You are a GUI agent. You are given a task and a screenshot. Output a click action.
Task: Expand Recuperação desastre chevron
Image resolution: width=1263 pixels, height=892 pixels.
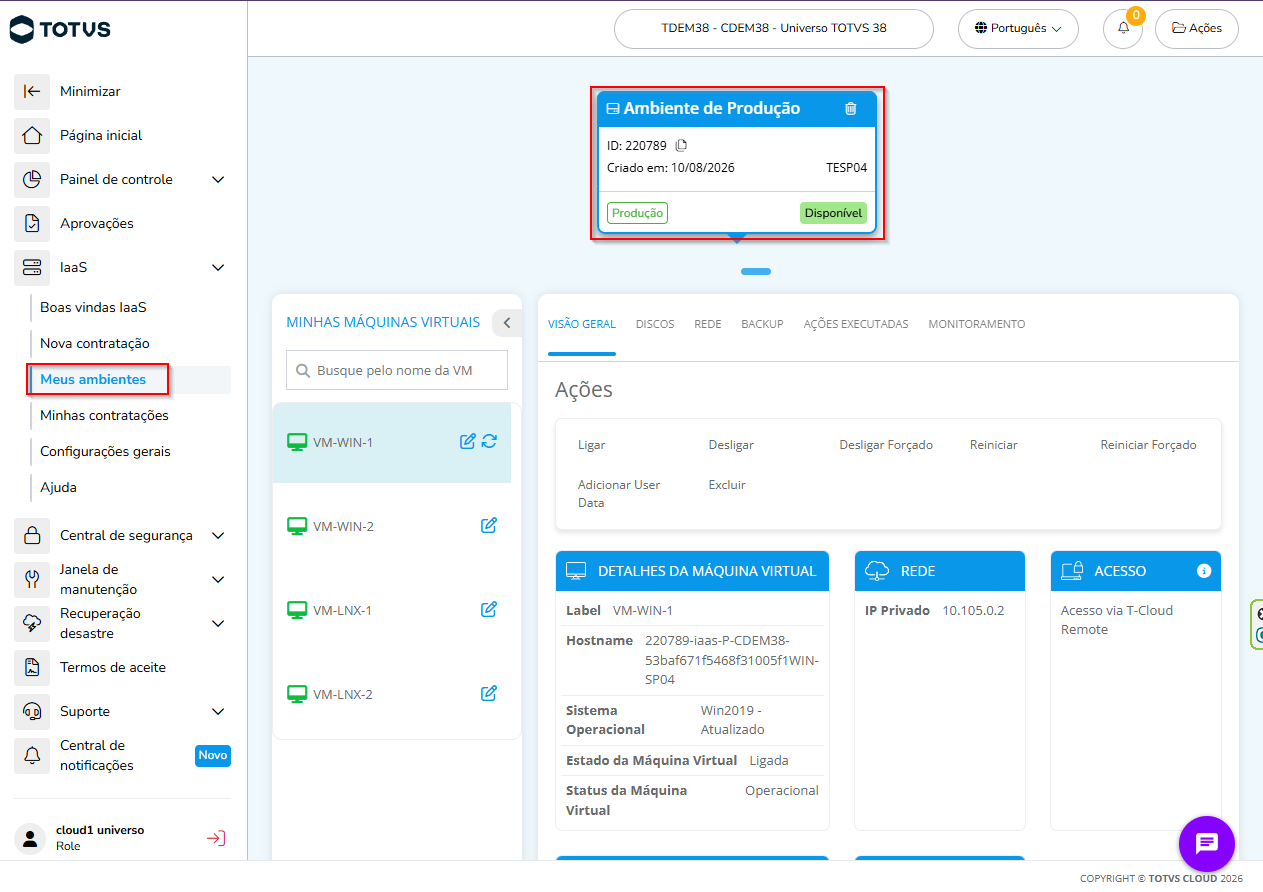[218, 623]
